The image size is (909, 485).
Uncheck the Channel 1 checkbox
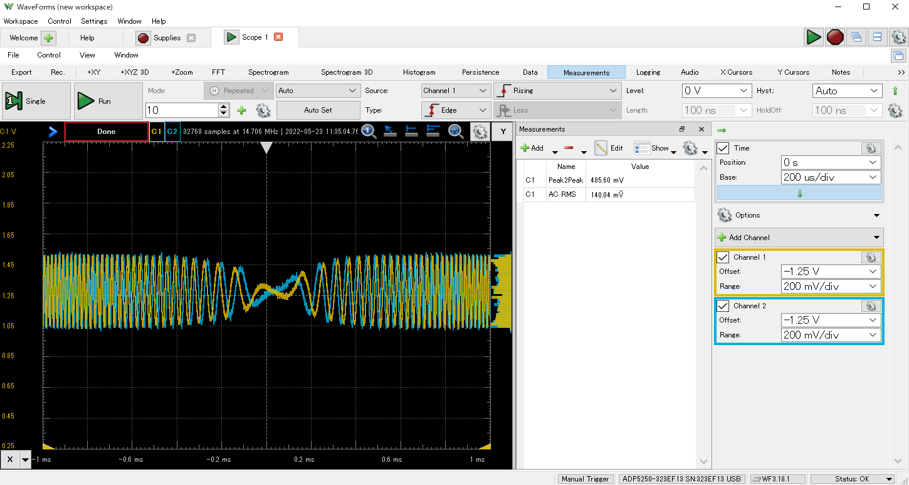tap(723, 257)
